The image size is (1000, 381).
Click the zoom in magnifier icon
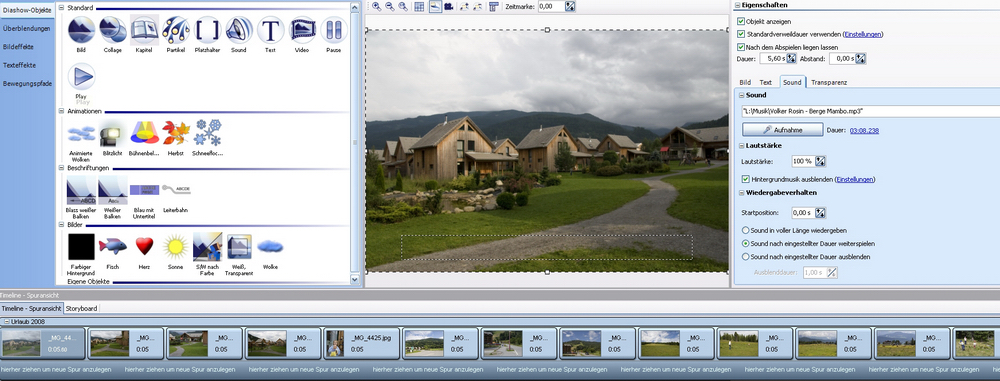[377, 6]
